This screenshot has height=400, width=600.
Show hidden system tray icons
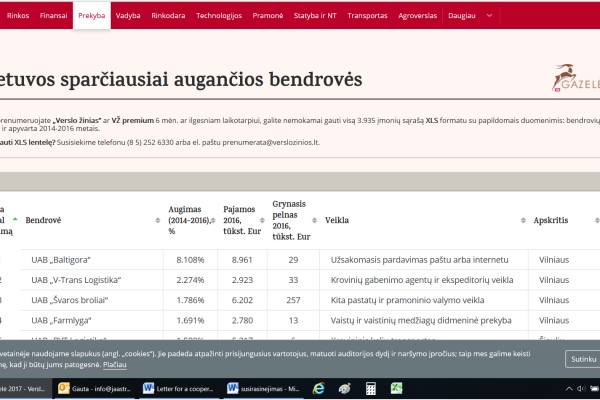569,389
